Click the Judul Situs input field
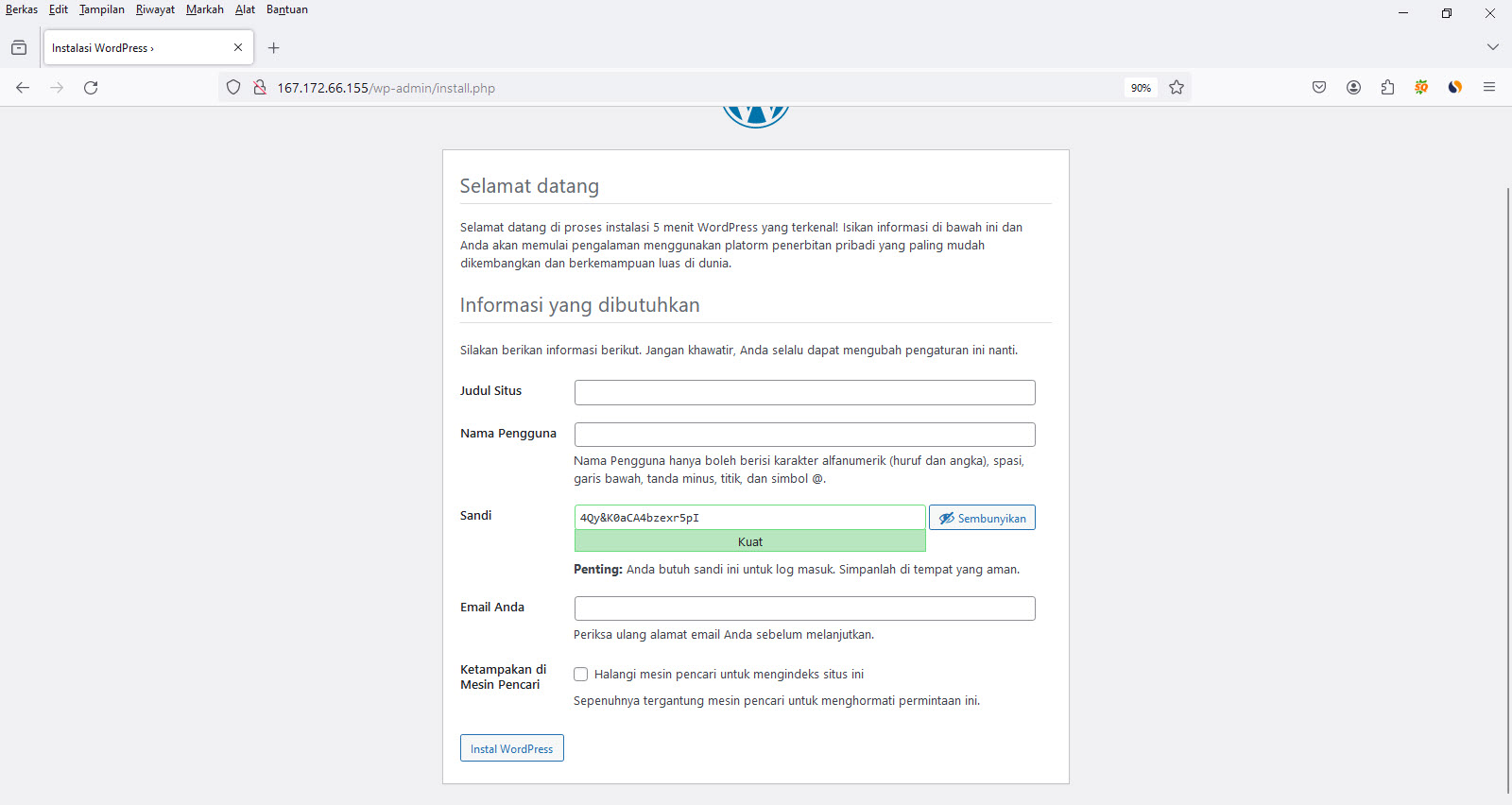 coord(804,392)
